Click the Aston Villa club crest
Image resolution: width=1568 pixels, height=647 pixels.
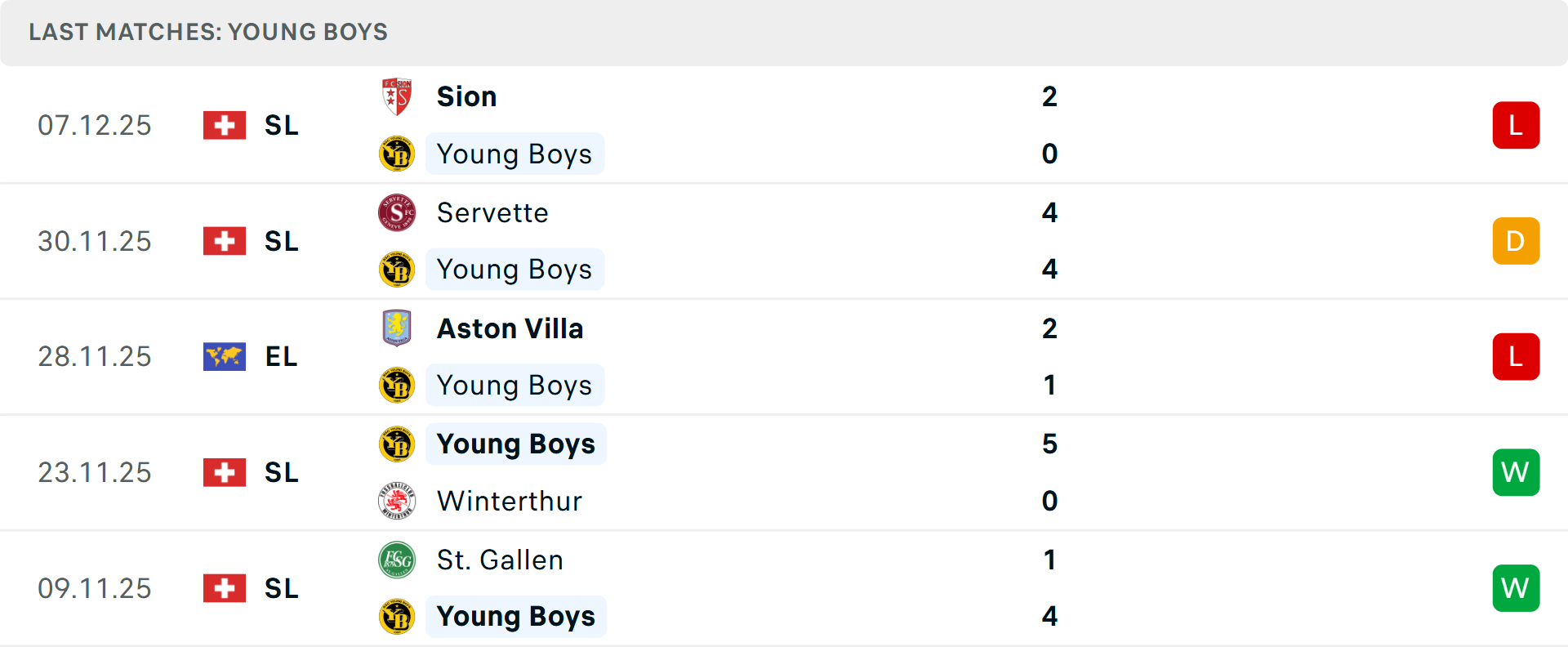[397, 328]
